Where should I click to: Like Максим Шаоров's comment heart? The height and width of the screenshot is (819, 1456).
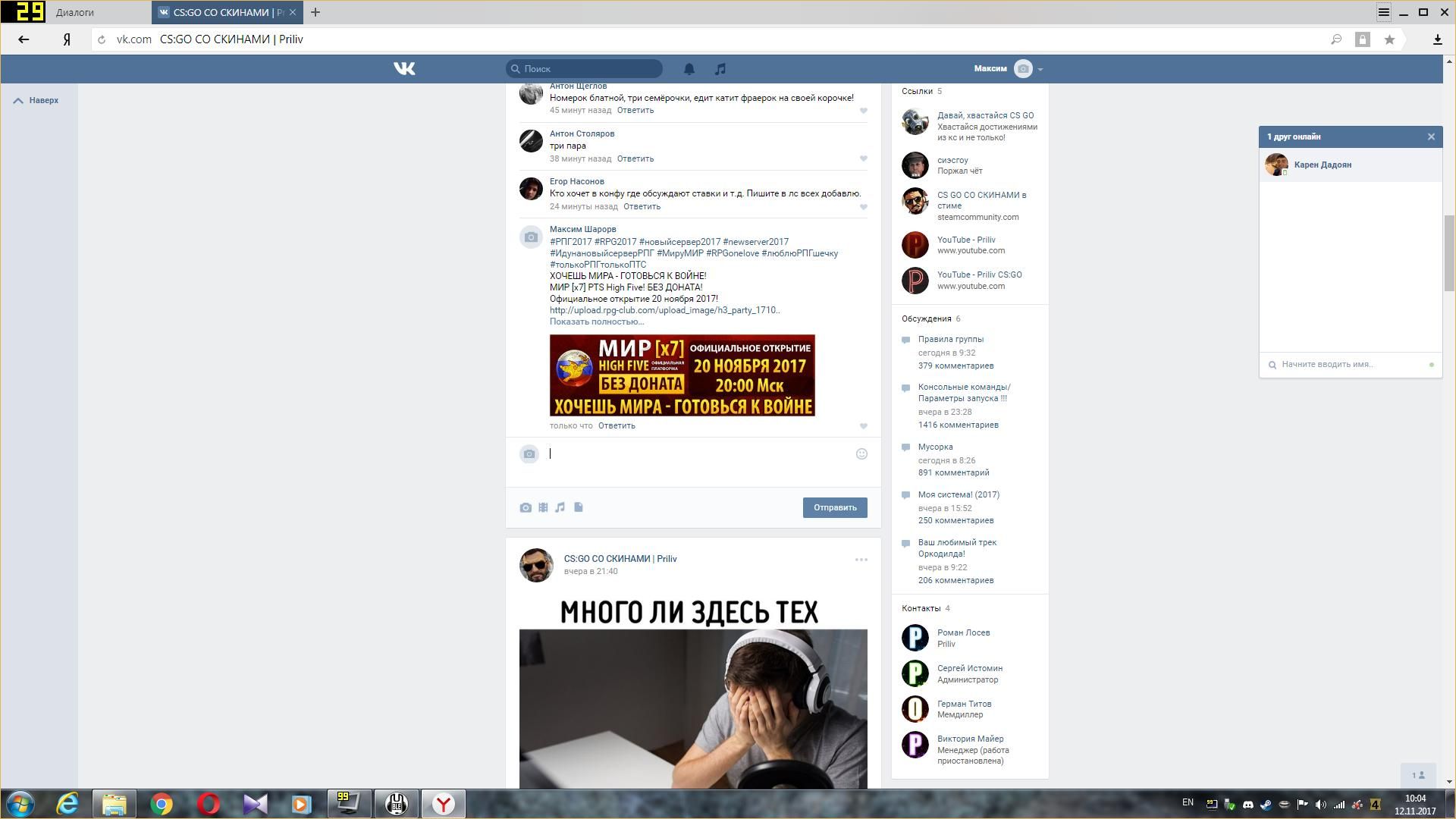863,426
